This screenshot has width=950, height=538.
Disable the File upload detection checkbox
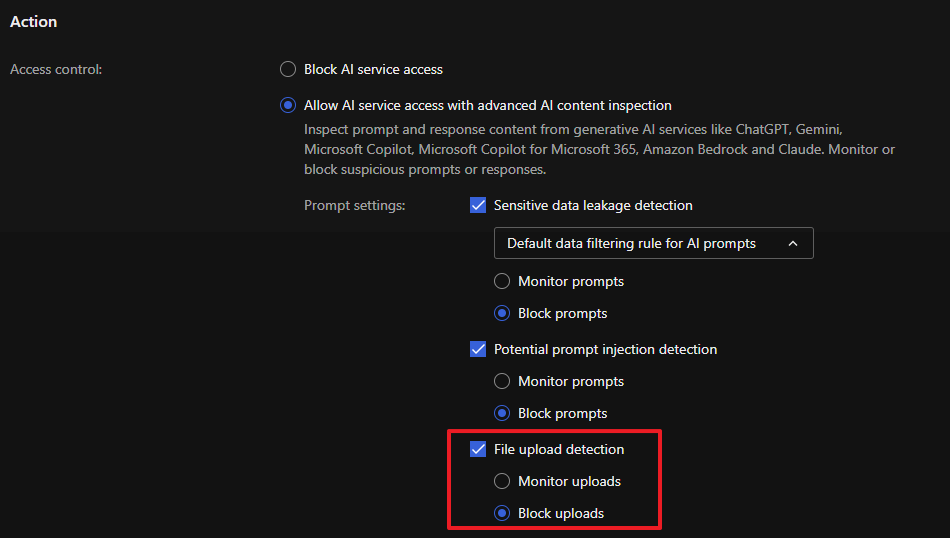coord(478,449)
